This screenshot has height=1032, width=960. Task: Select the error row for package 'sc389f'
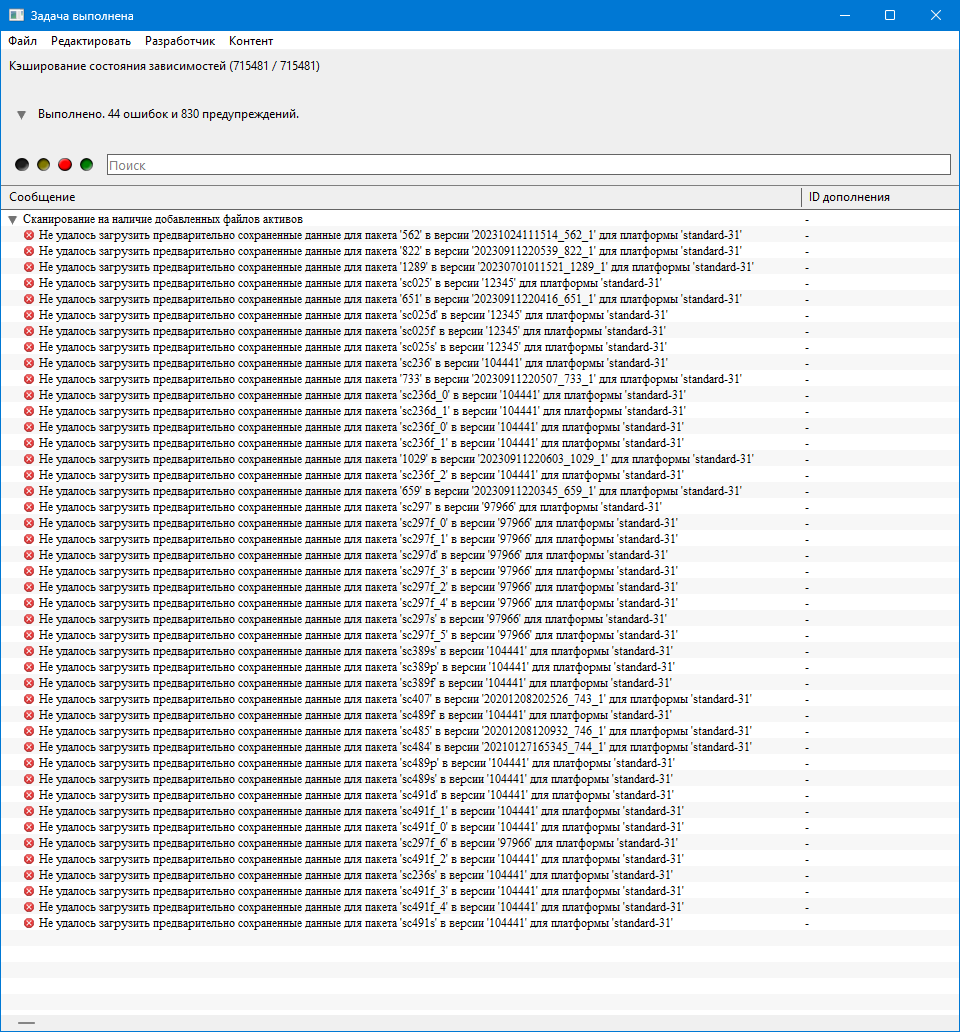[480, 683]
